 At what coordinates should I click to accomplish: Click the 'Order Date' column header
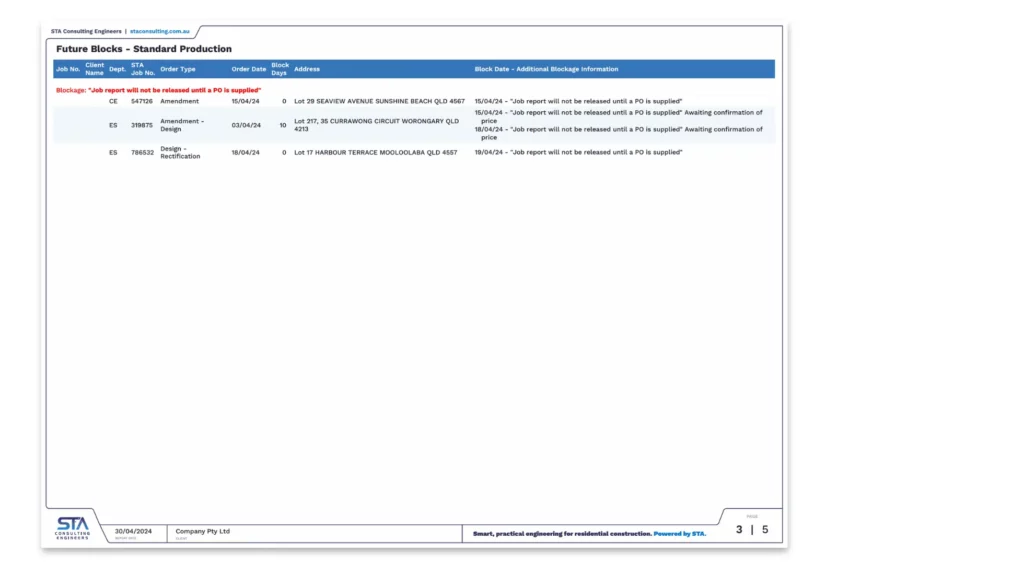point(249,69)
